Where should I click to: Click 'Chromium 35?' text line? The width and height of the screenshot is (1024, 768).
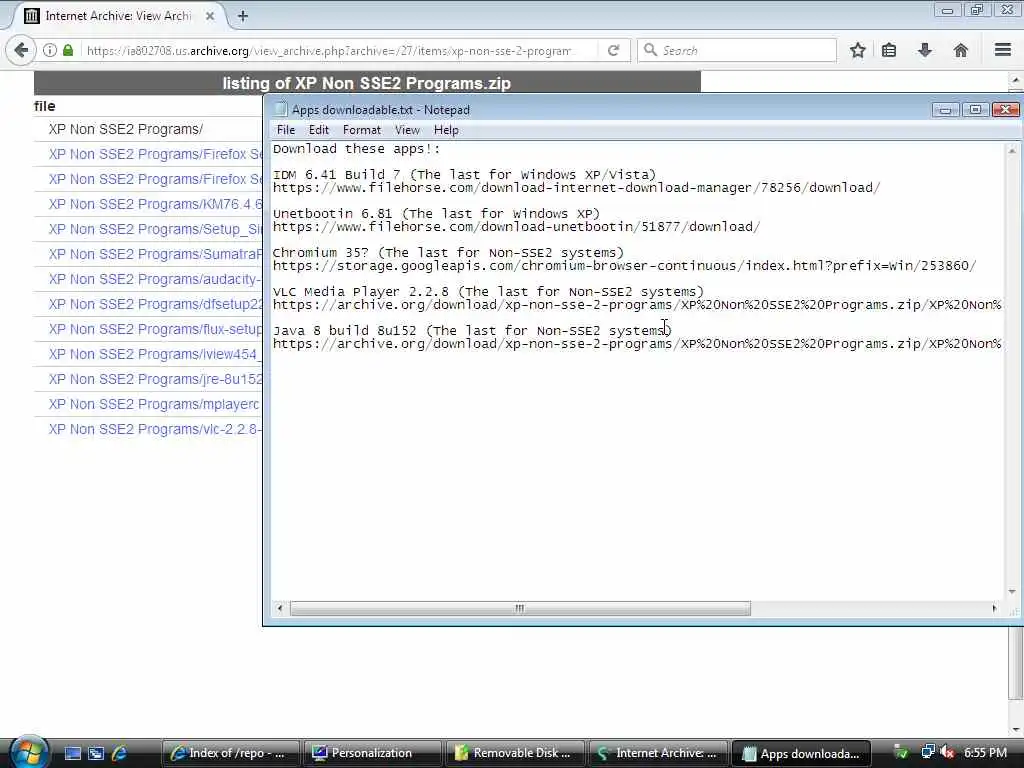point(449,253)
